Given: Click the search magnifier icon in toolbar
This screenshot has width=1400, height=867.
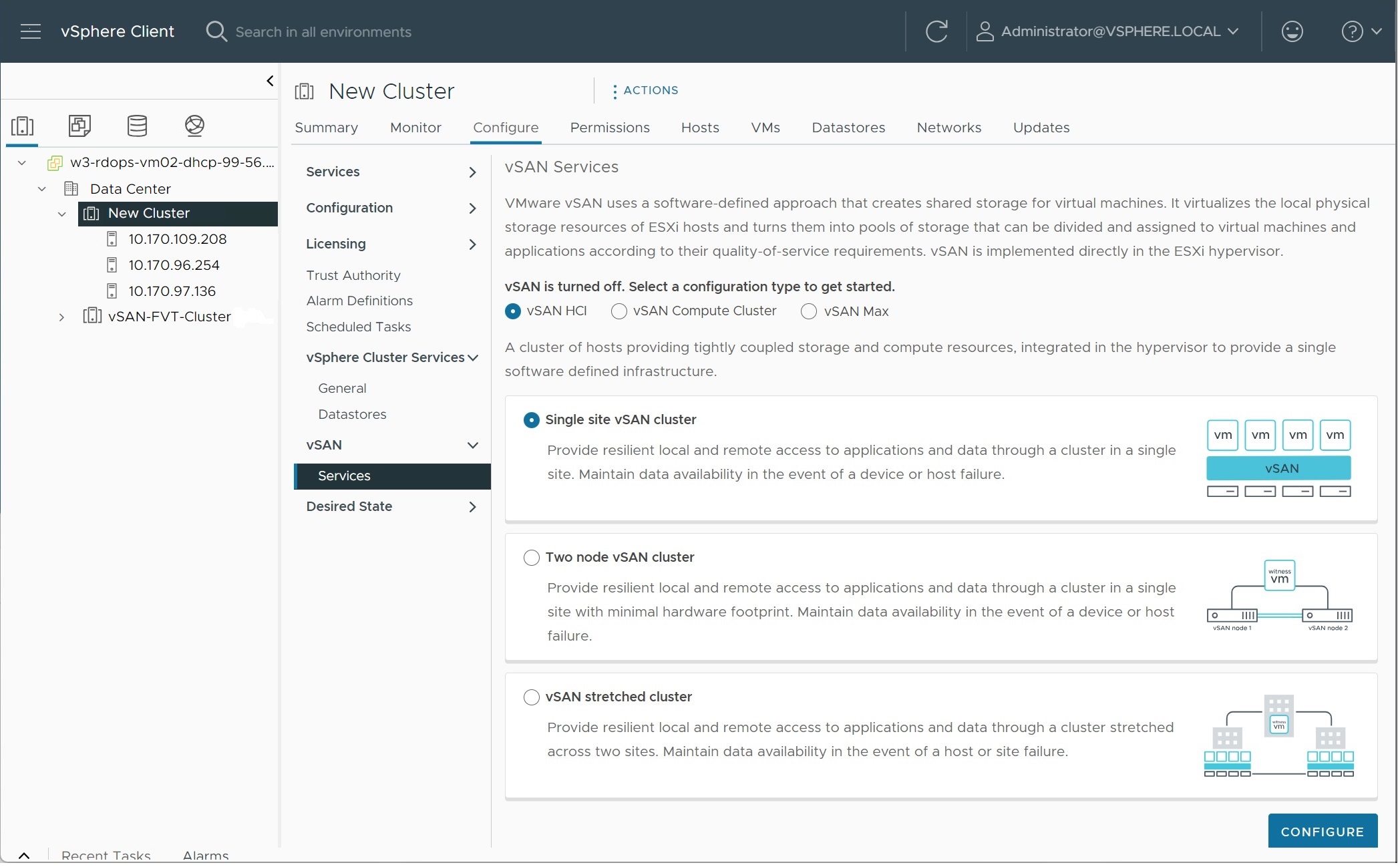Looking at the screenshot, I should pos(215,31).
